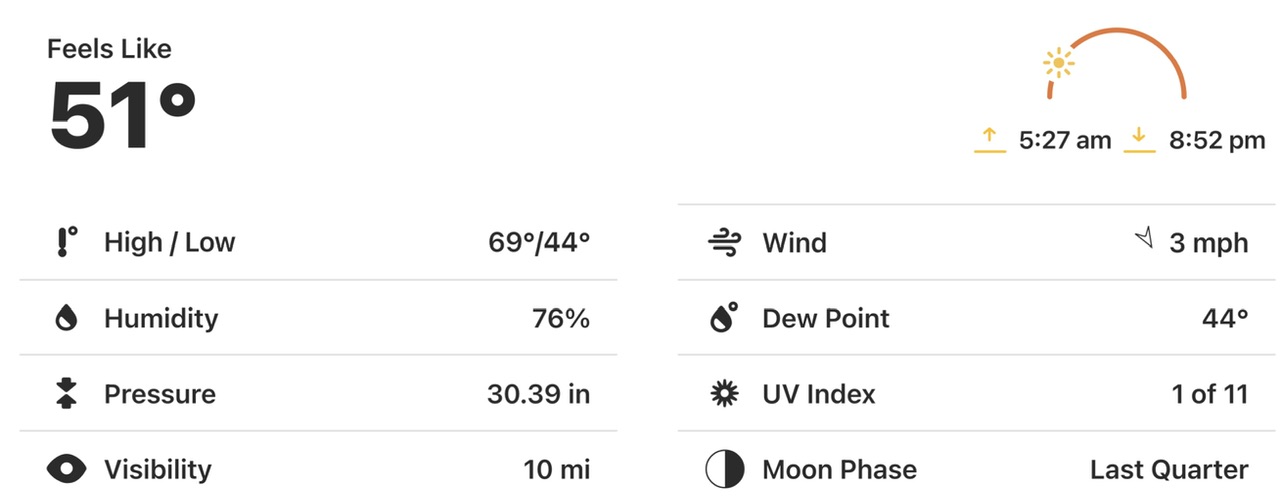Screen dimensions: 1280x500
Task: Click the dew point droplet icon
Action: [x=723, y=318]
